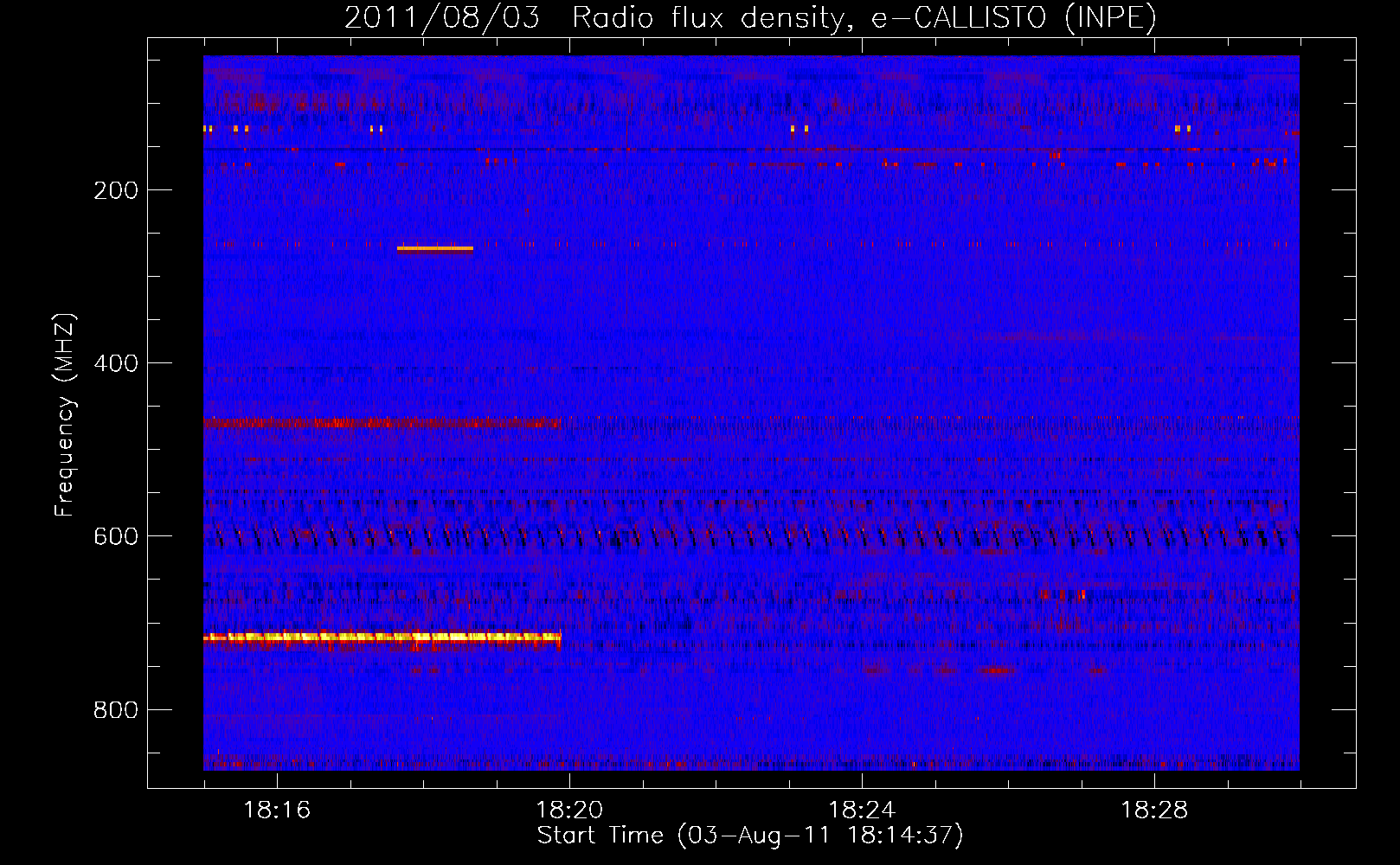The image size is (1400, 865).
Task: Click the 18:16 time tick label
Action: 277,811
